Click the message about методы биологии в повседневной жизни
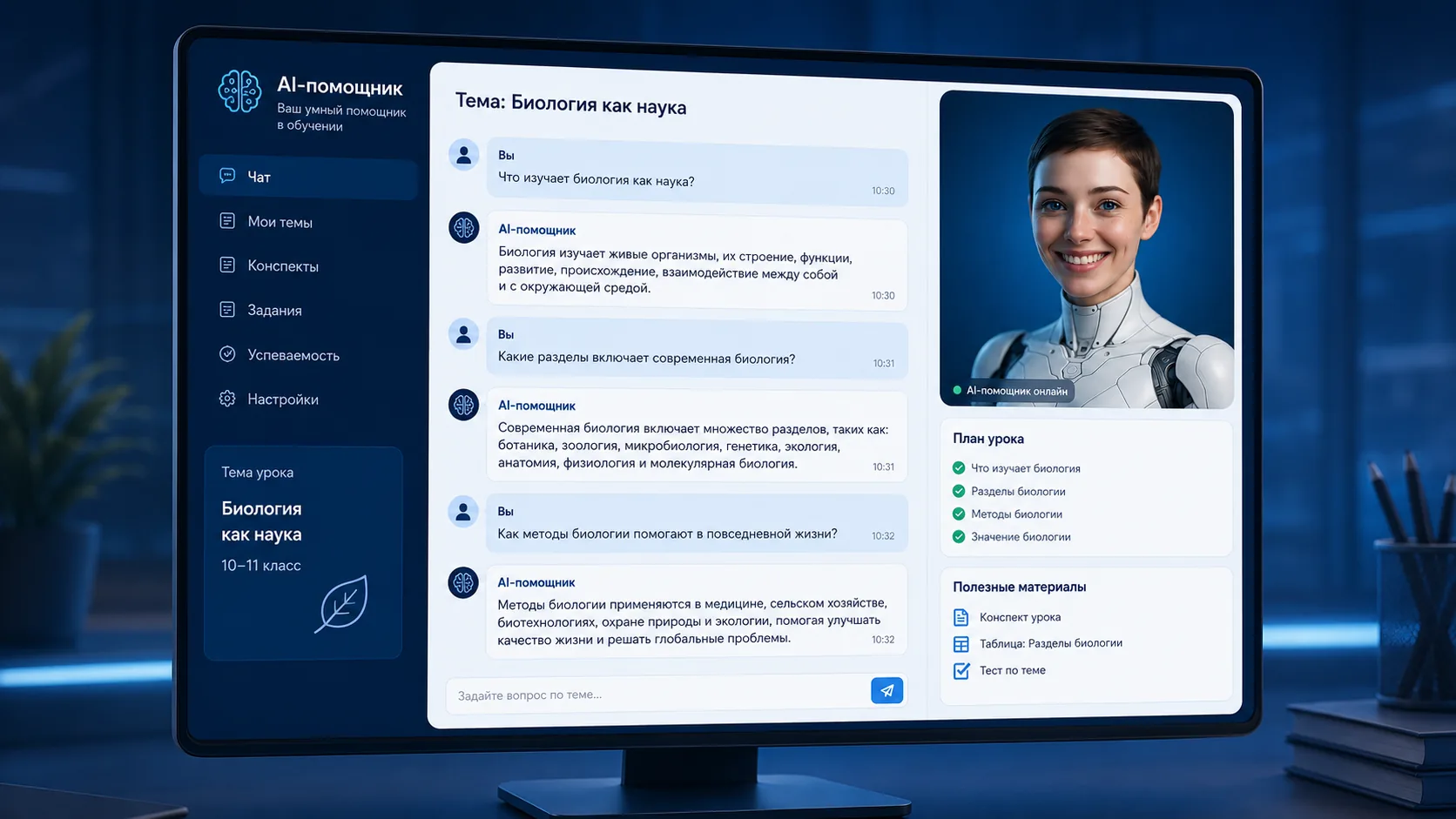1456x819 pixels. (x=697, y=525)
